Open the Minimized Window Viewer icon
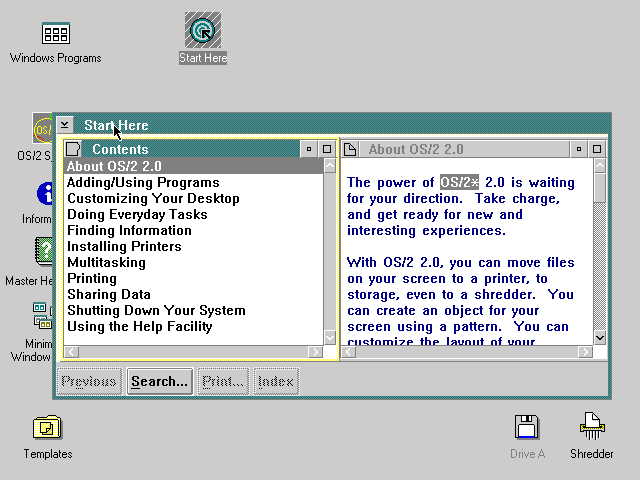 [42, 316]
